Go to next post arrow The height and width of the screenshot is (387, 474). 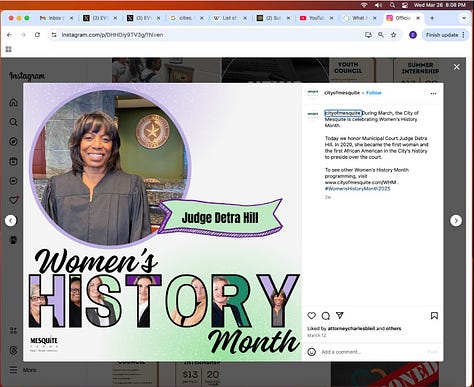pyautogui.click(x=456, y=220)
